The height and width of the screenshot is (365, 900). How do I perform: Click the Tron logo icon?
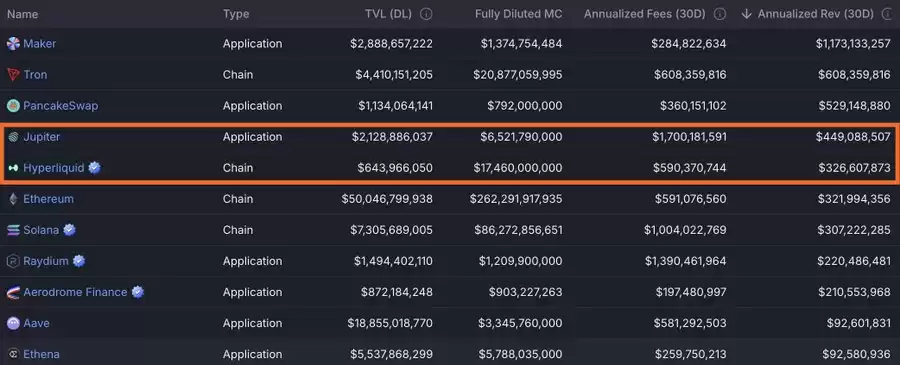tap(13, 75)
